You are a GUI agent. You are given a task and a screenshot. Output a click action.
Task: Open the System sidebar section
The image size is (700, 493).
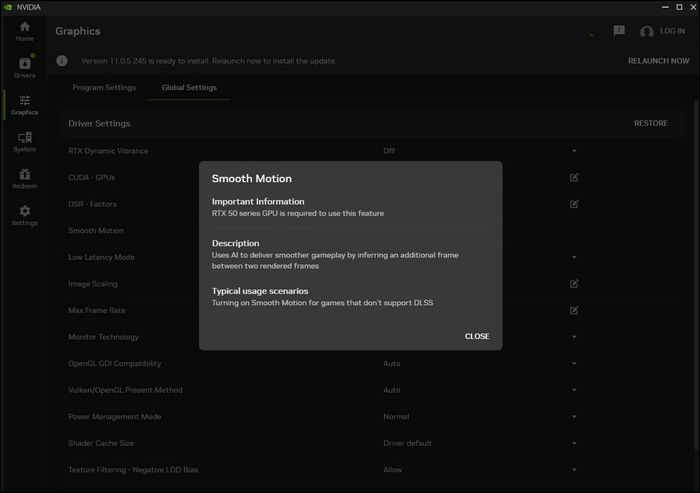tap(25, 142)
